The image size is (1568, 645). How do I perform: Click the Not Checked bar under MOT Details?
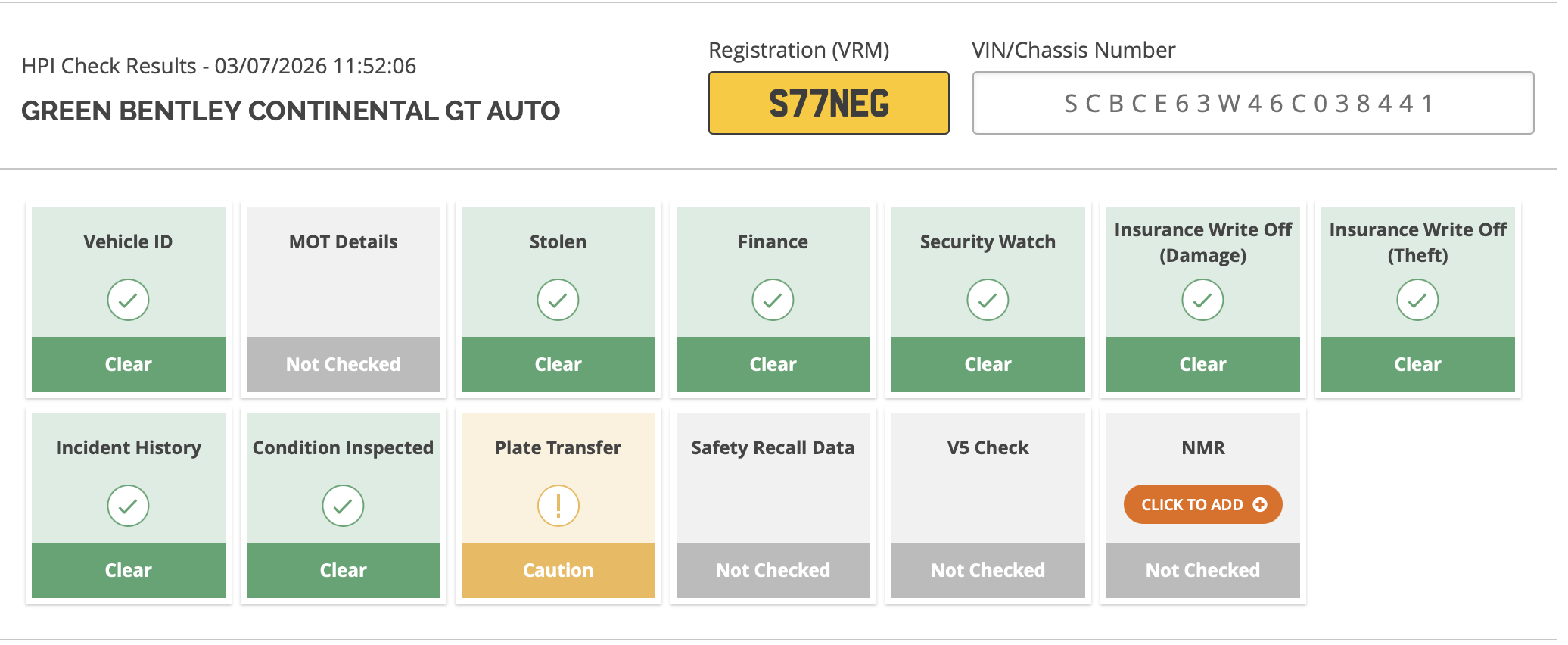[x=343, y=364]
